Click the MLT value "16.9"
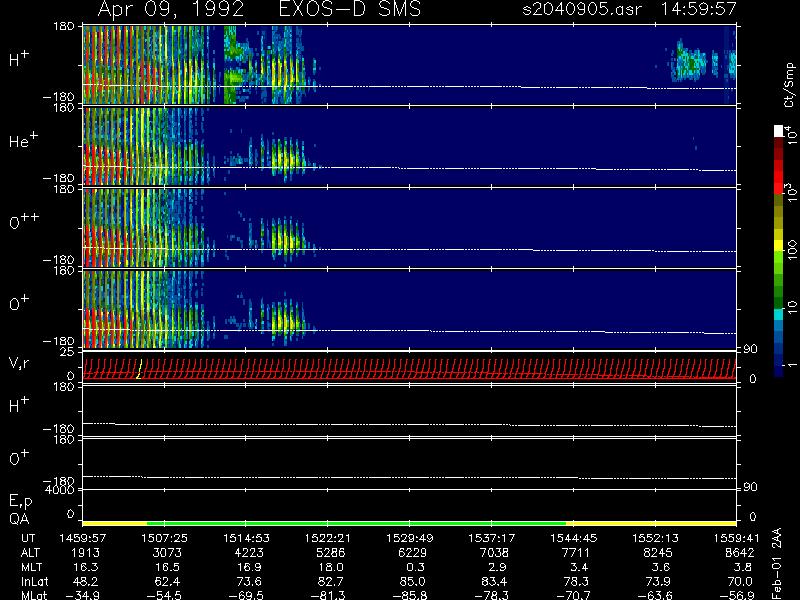 pos(251,567)
